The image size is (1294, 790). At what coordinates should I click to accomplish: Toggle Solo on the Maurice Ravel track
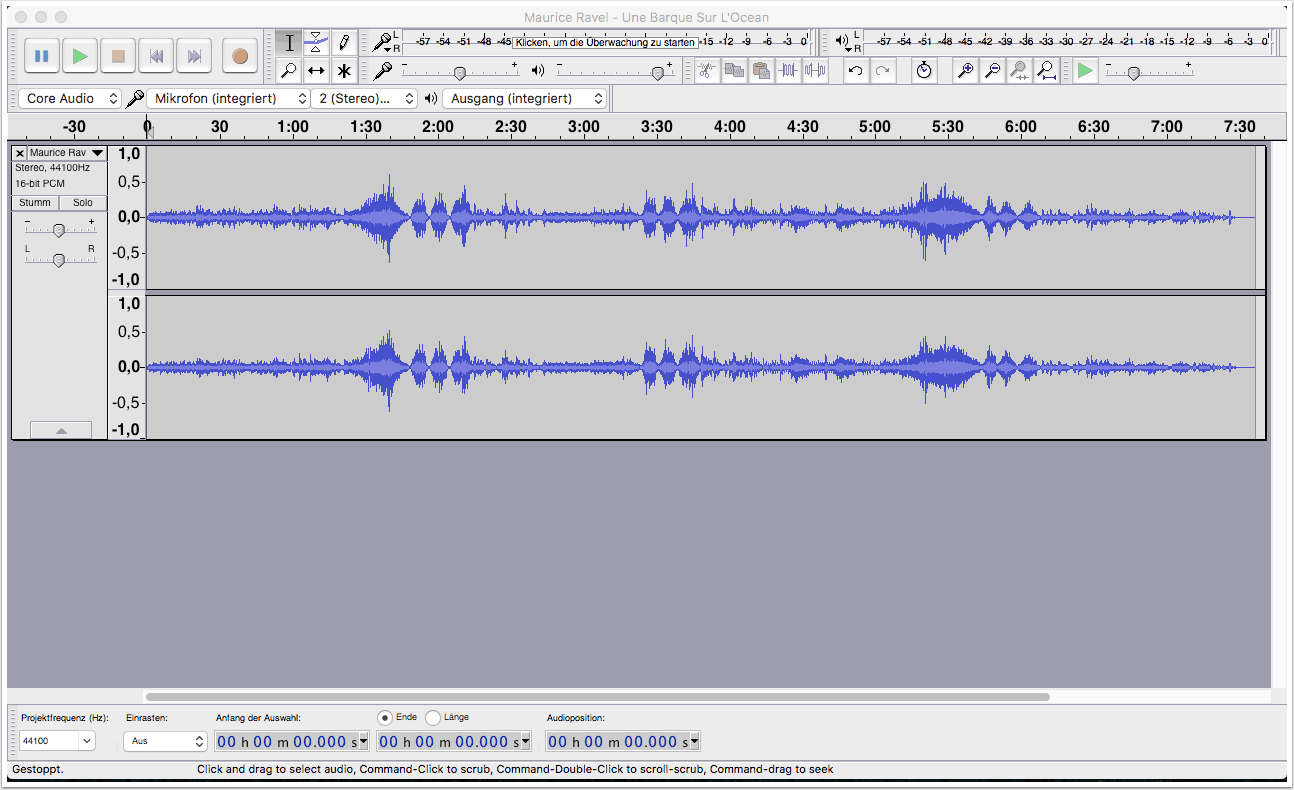coord(82,203)
